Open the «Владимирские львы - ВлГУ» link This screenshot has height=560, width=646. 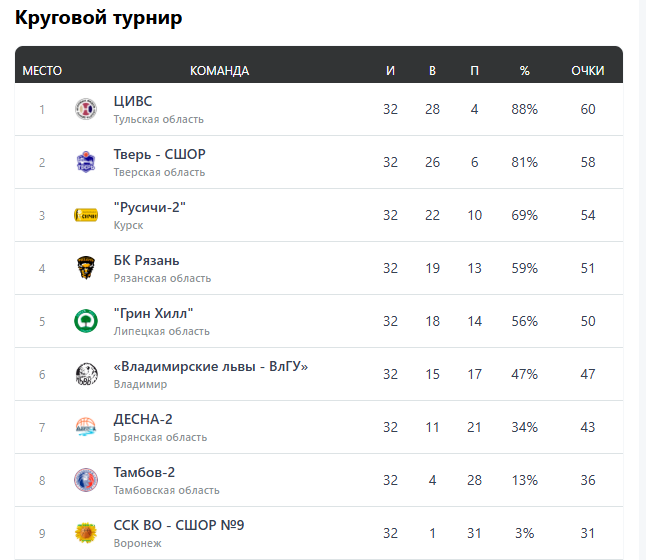pos(211,366)
